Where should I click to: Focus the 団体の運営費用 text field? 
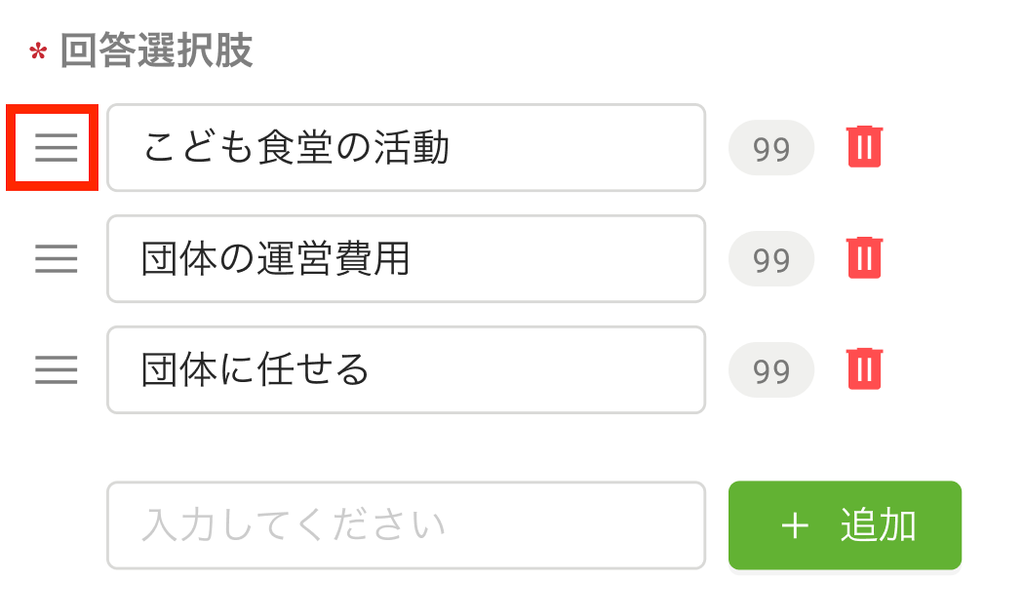[406, 259]
